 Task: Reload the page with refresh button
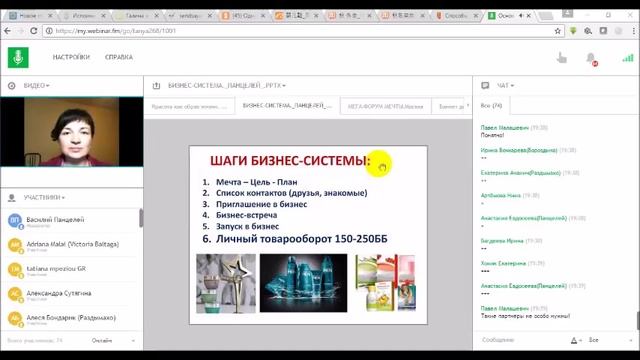pos(33,31)
